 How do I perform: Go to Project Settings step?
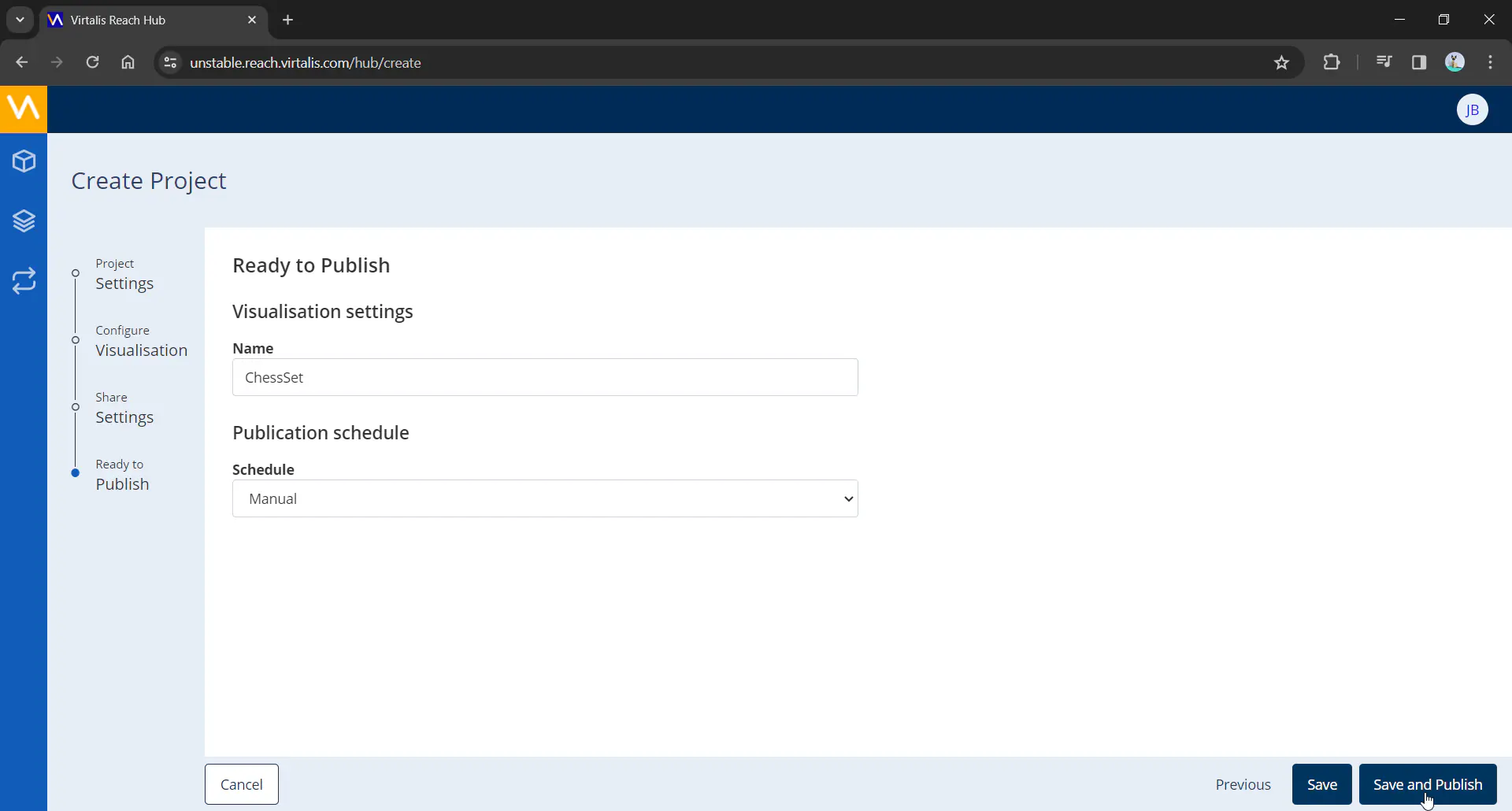click(124, 274)
